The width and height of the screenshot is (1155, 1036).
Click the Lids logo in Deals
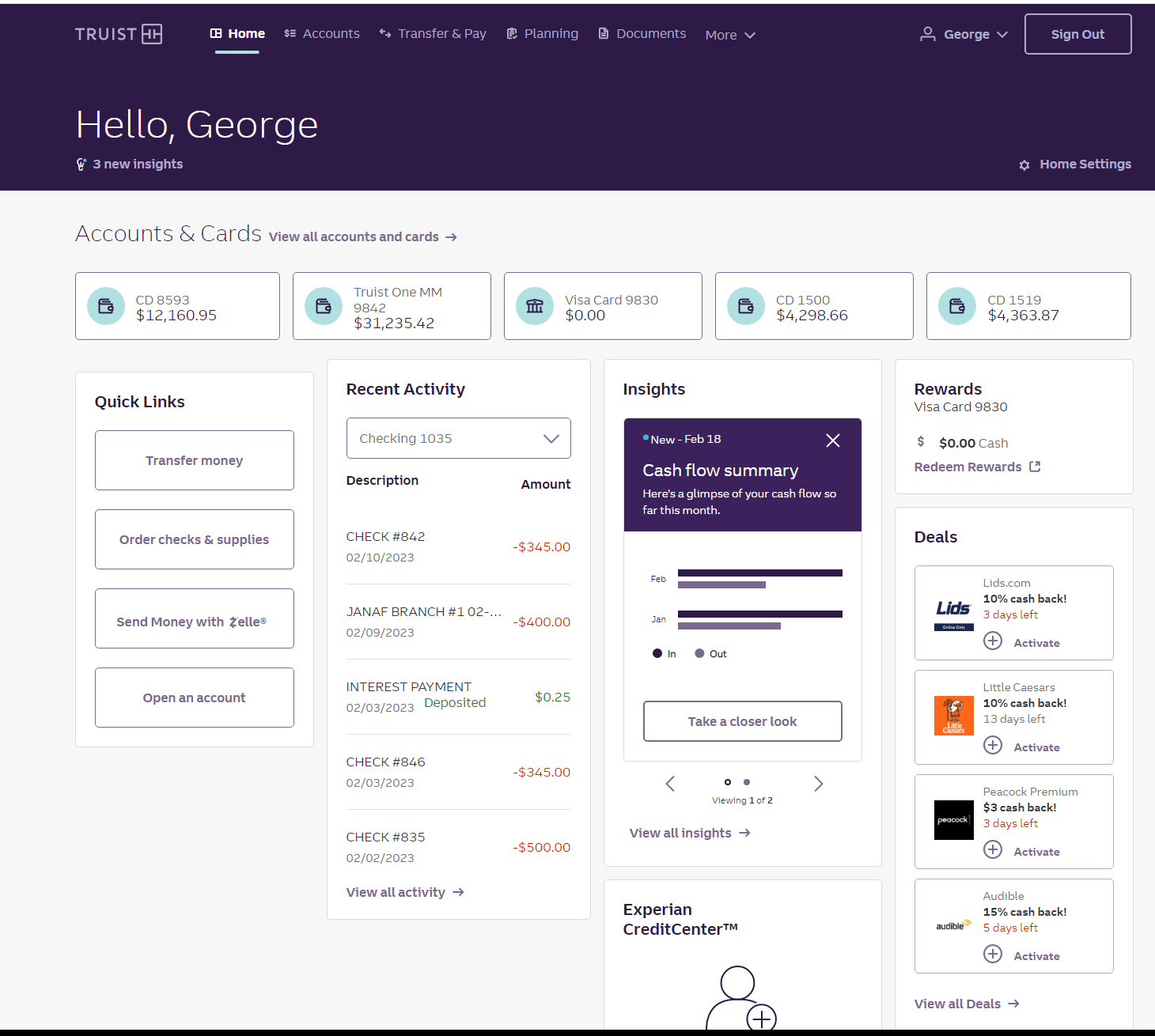point(953,614)
